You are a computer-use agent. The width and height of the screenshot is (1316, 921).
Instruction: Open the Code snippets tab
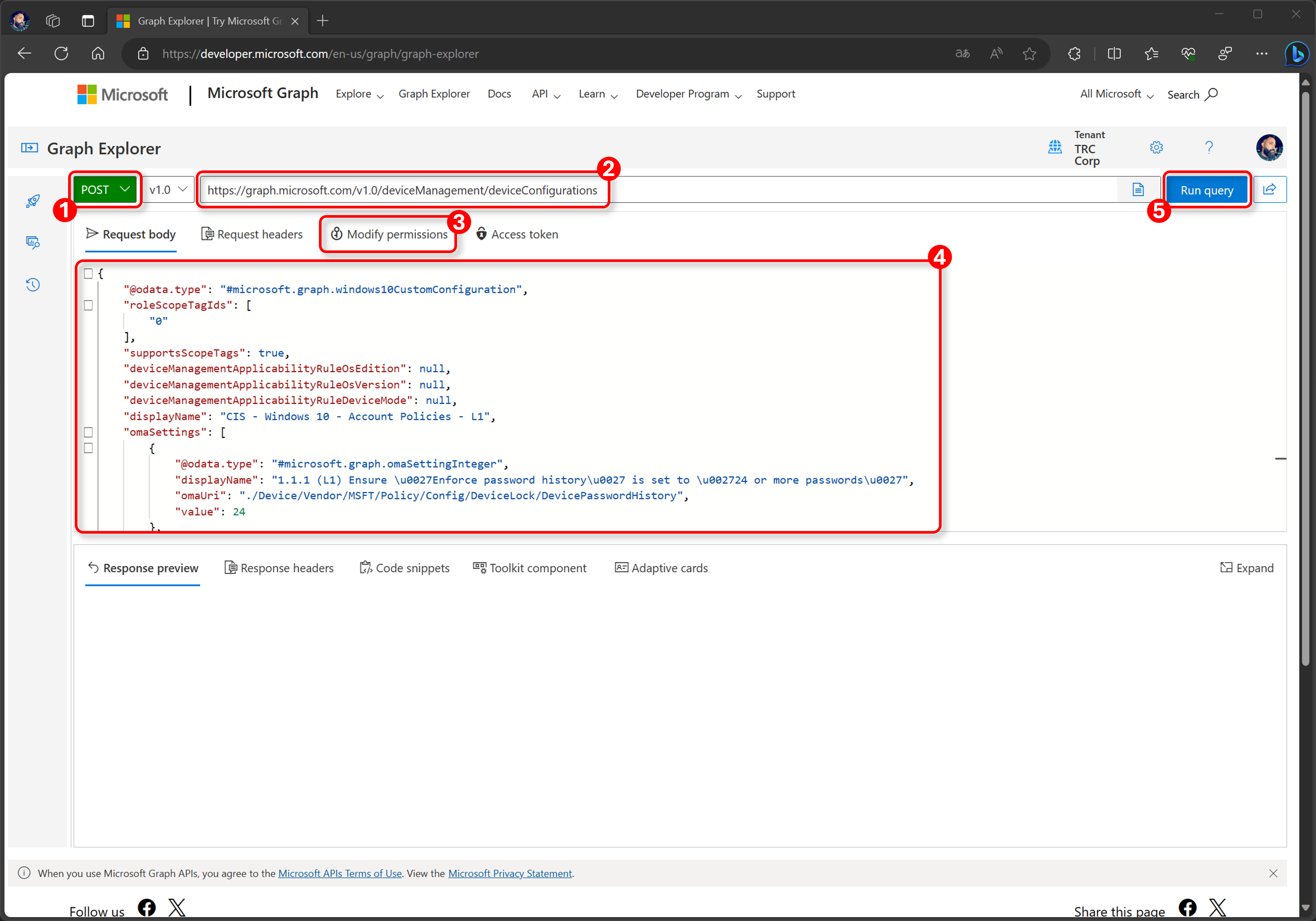pyautogui.click(x=405, y=567)
